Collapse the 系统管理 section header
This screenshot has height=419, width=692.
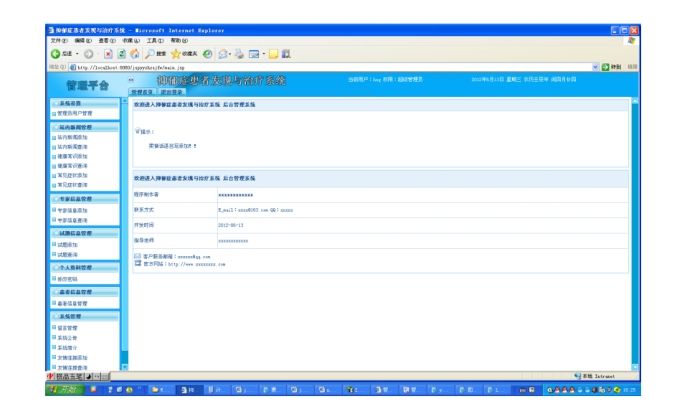[85, 317]
